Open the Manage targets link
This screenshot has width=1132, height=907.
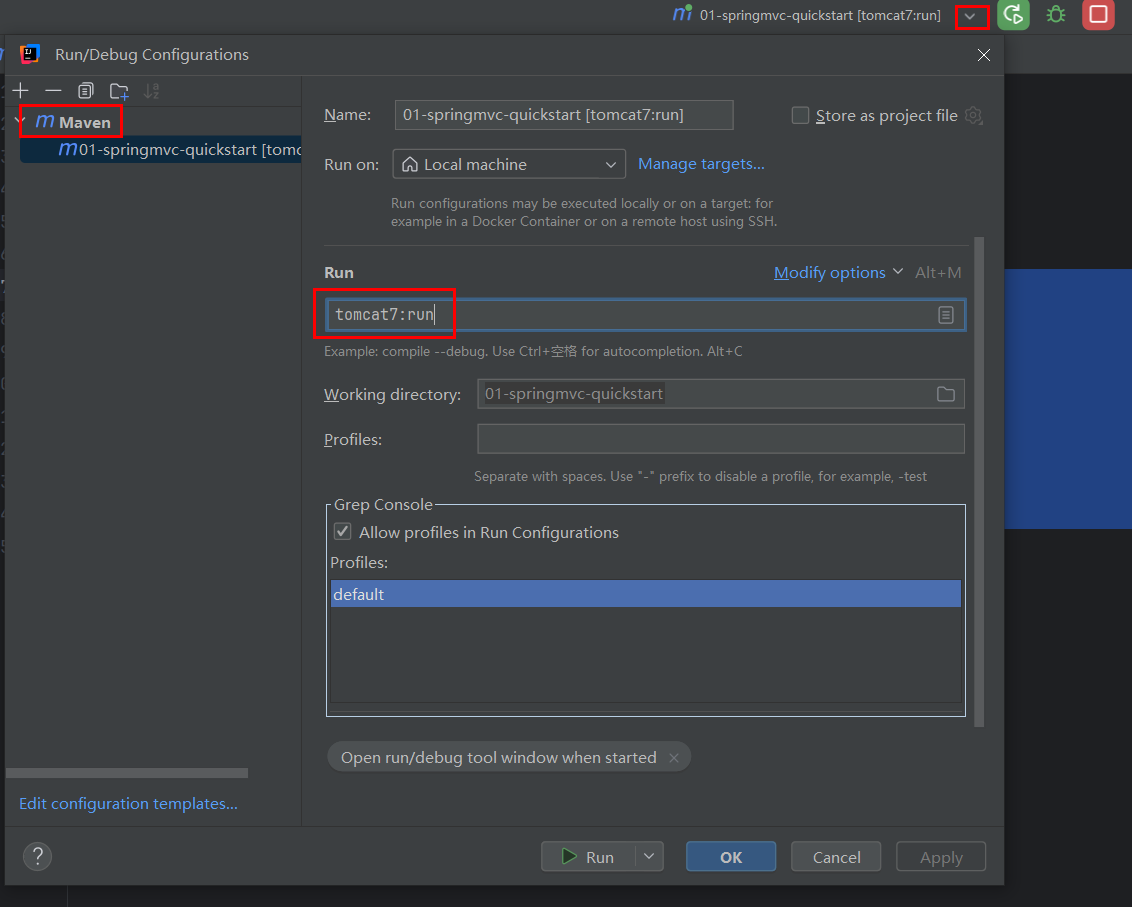tap(701, 164)
